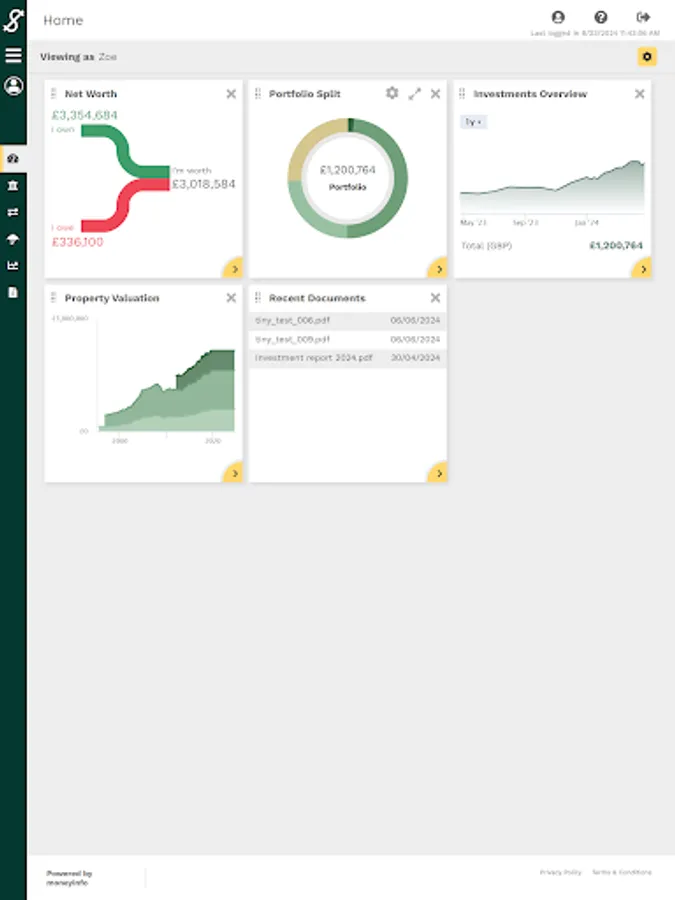Screen dimensions: 675x900
Task: Grab the Net Worth widget drag handle
Action: (x=53, y=94)
